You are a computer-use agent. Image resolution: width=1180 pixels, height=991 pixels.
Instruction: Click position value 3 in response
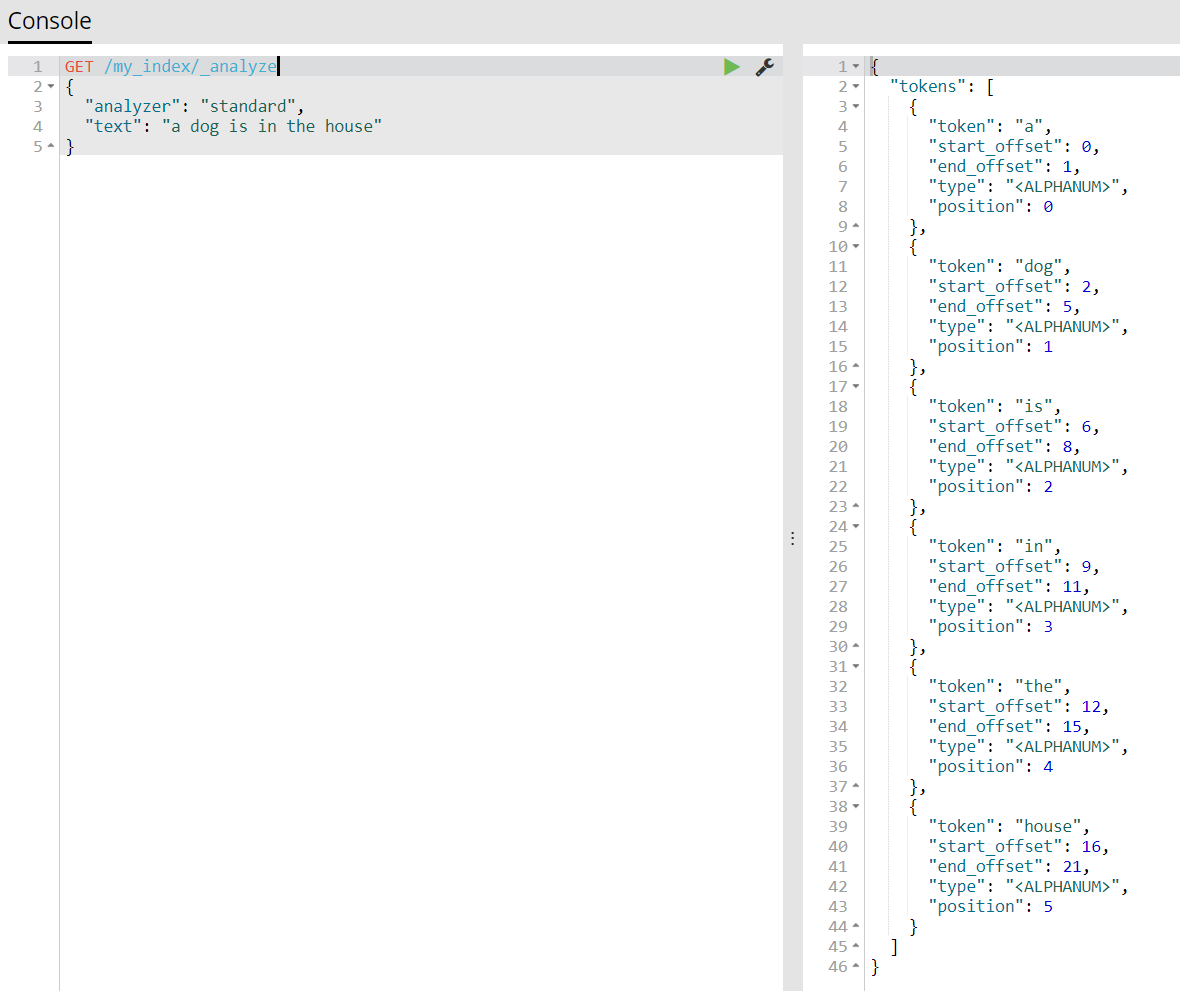coord(1048,627)
